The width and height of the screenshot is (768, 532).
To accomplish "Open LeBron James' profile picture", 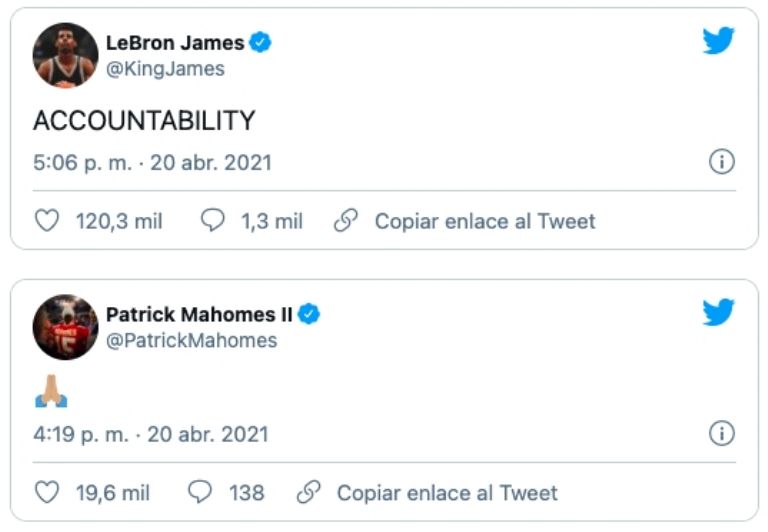I will (x=65, y=55).
